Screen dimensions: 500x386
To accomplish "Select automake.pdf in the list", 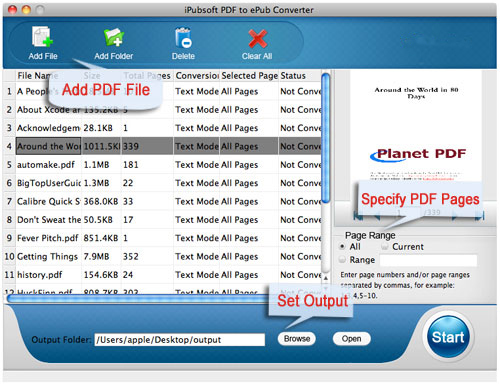I will [x=162, y=165].
